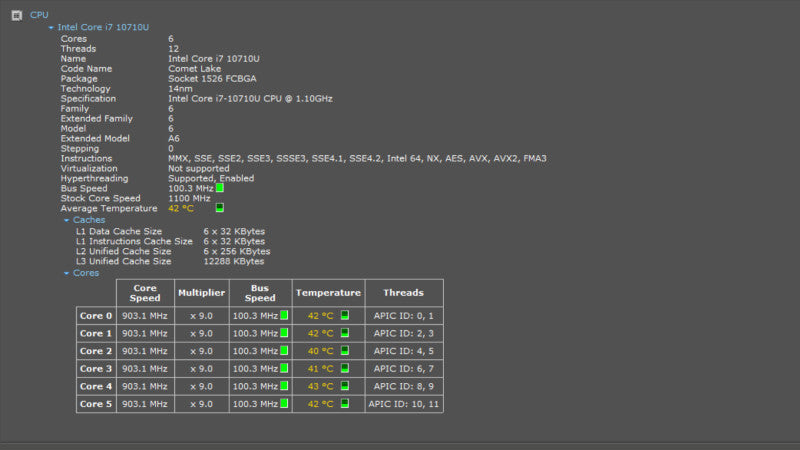Click the 'Not supported' virtualization value
The height and width of the screenshot is (450, 800).
[x=198, y=168]
